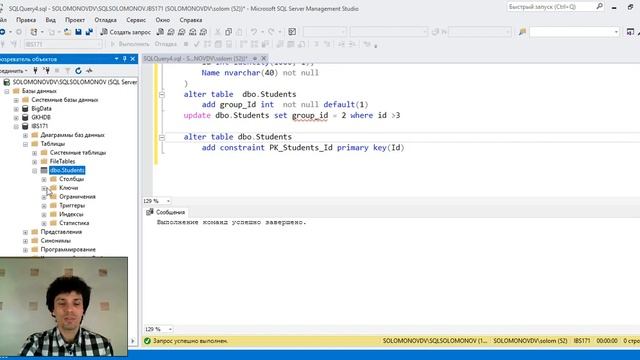Click the Save icon in the toolbar

[78, 31]
